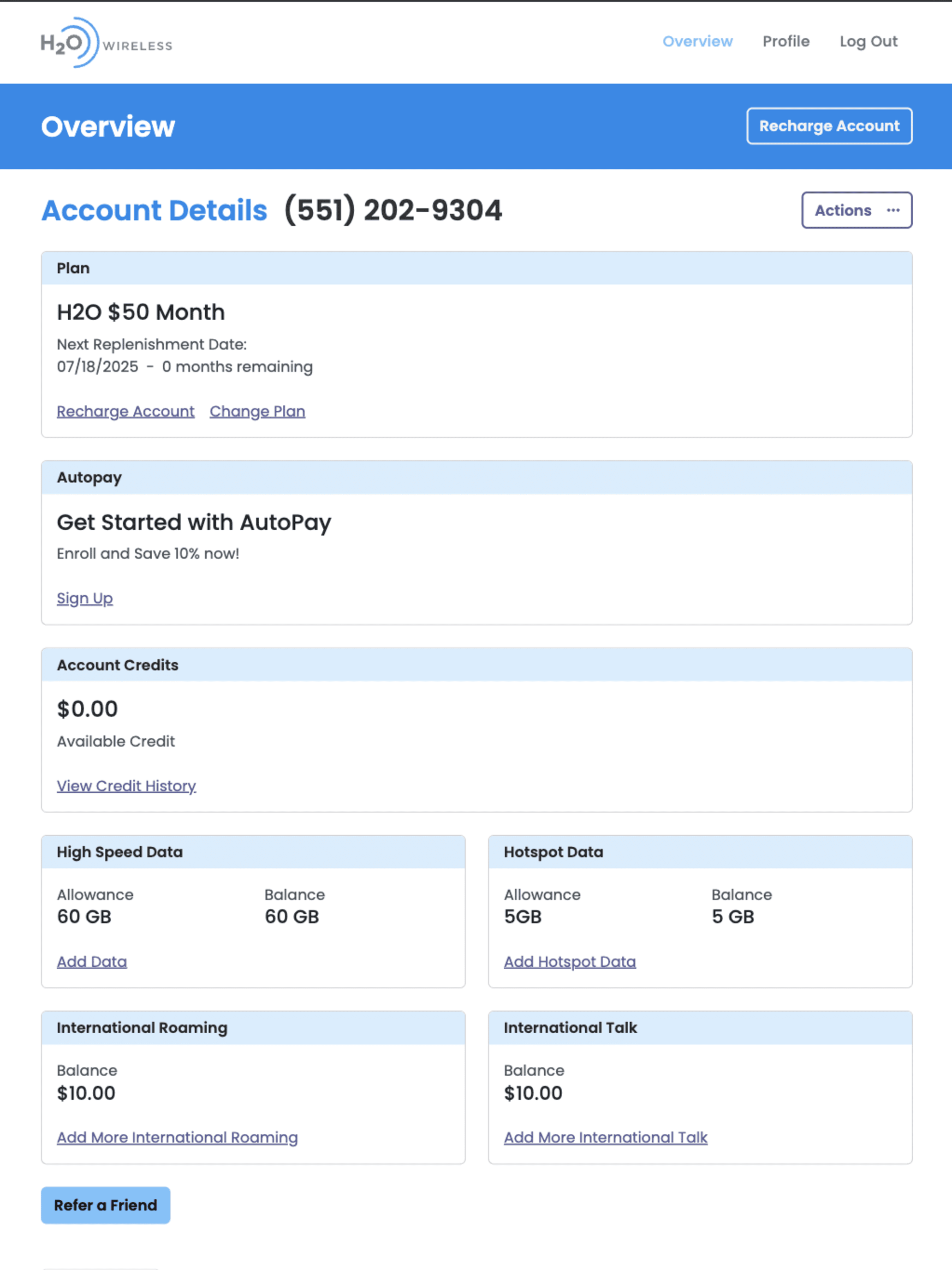Image resolution: width=952 pixels, height=1270 pixels.
Task: Select Log Out in the header
Action: point(868,42)
